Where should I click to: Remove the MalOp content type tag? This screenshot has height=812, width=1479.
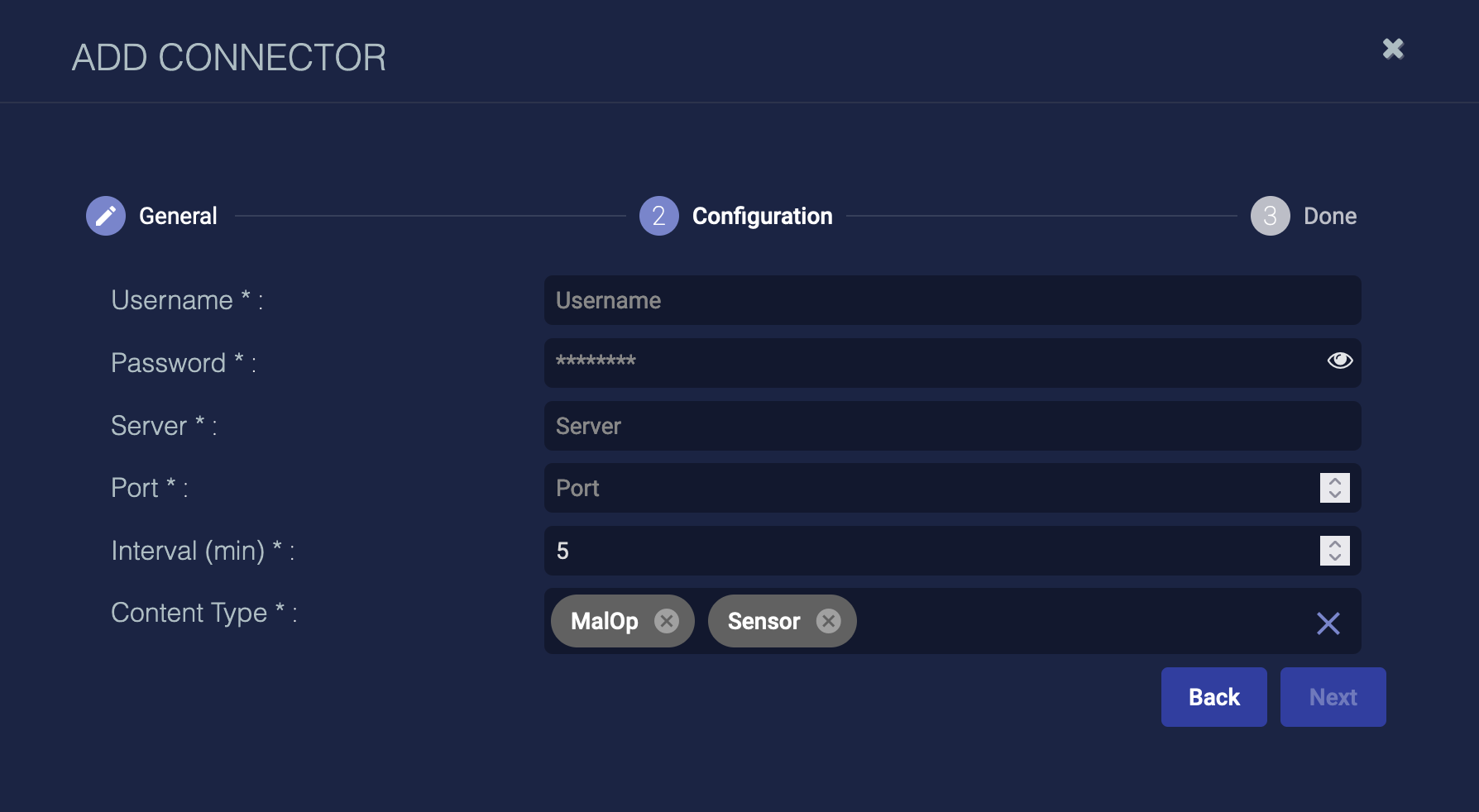pyautogui.click(x=666, y=621)
